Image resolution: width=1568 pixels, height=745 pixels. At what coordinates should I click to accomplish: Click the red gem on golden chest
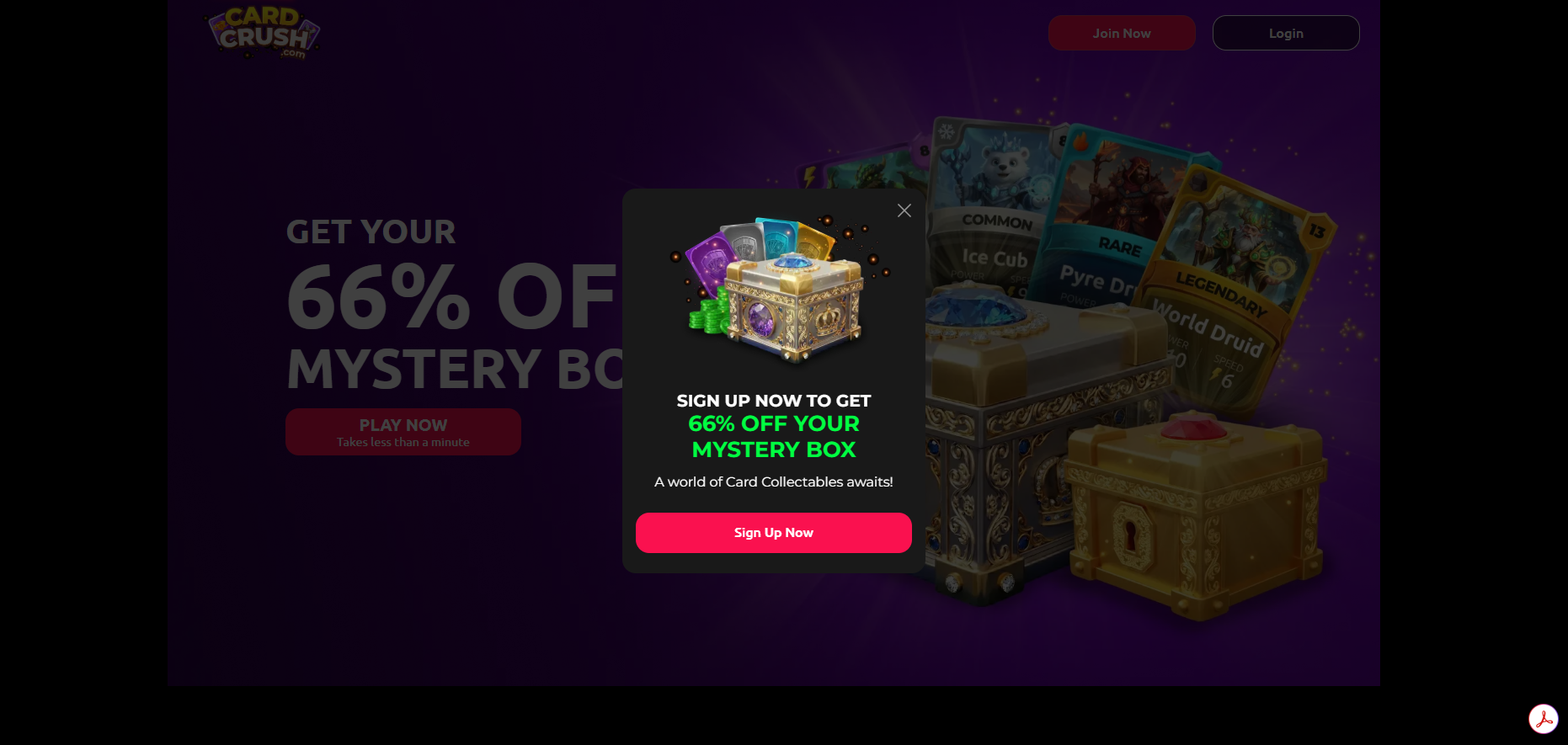coord(1193,428)
